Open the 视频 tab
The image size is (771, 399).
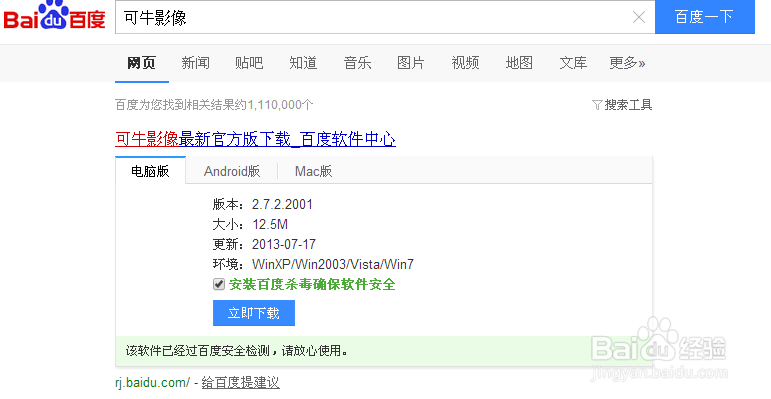465,63
